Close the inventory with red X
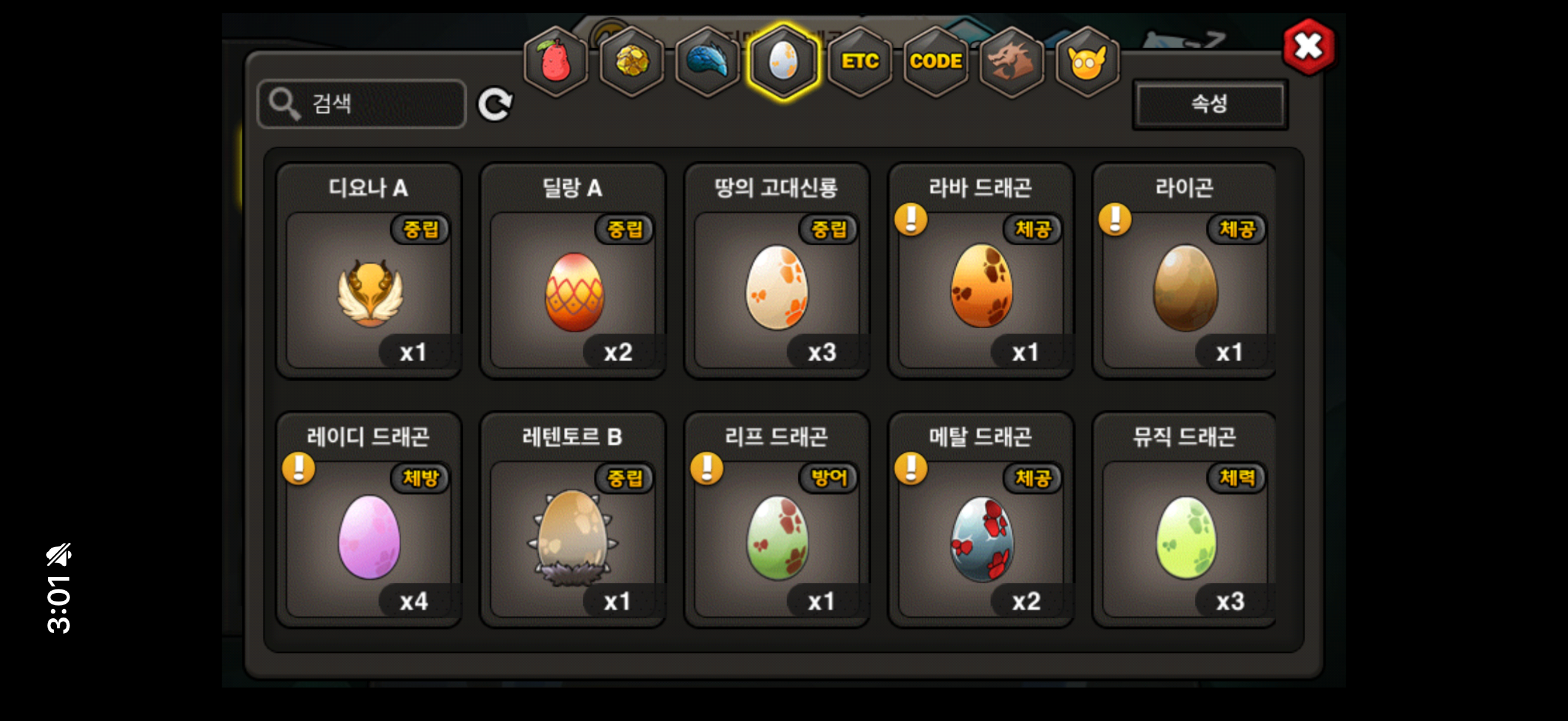The image size is (1568, 721). pyautogui.click(x=1308, y=47)
